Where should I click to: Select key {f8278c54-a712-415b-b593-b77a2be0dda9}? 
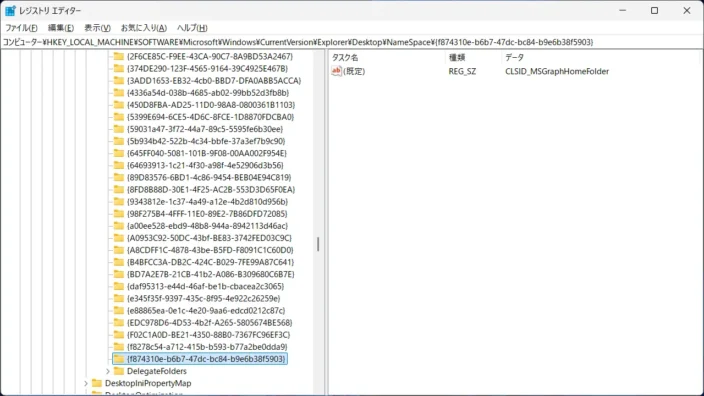[x=207, y=347]
